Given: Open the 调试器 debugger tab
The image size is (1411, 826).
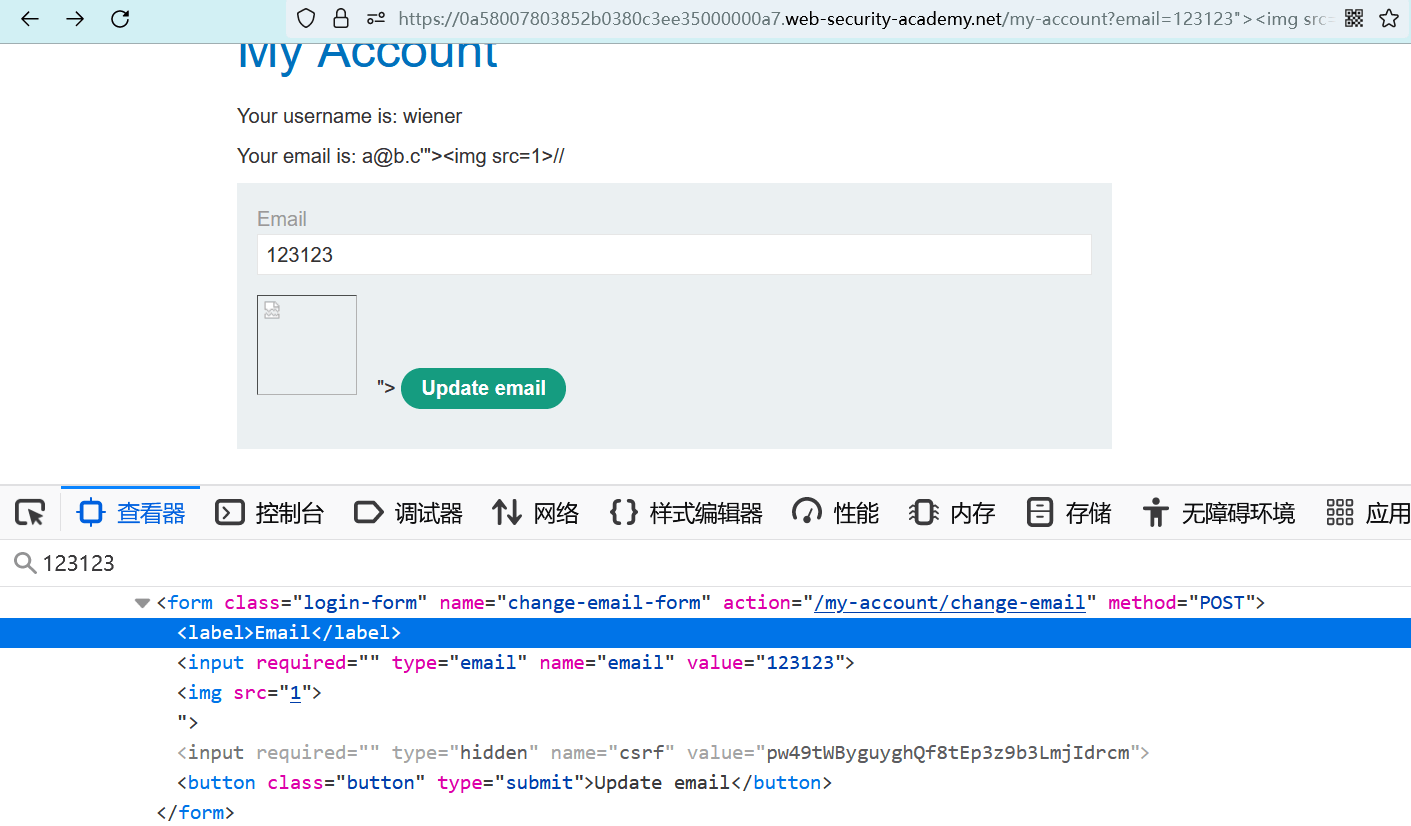Looking at the screenshot, I should point(408,513).
